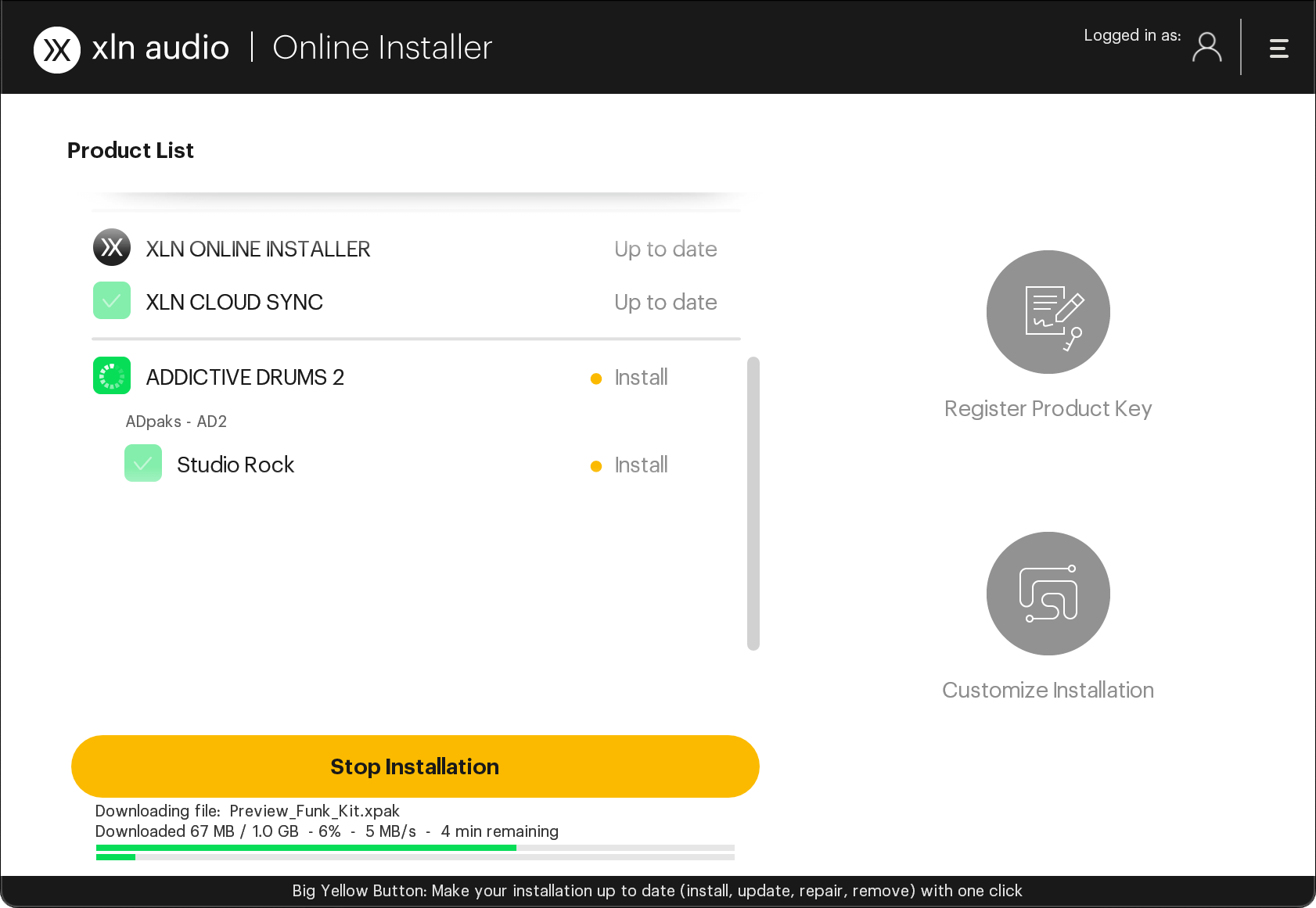This screenshot has width=1316, height=908.
Task: Click the orange Install dot beside Studio Rock
Action: 597,465
